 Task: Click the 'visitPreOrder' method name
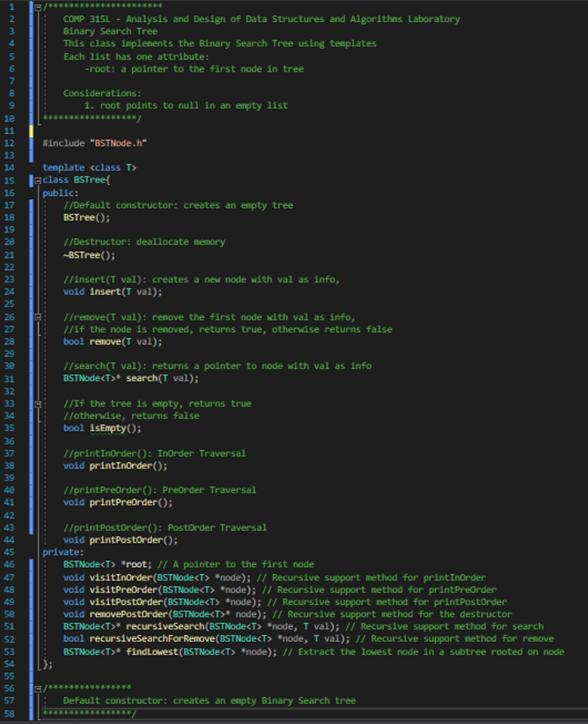point(123,590)
